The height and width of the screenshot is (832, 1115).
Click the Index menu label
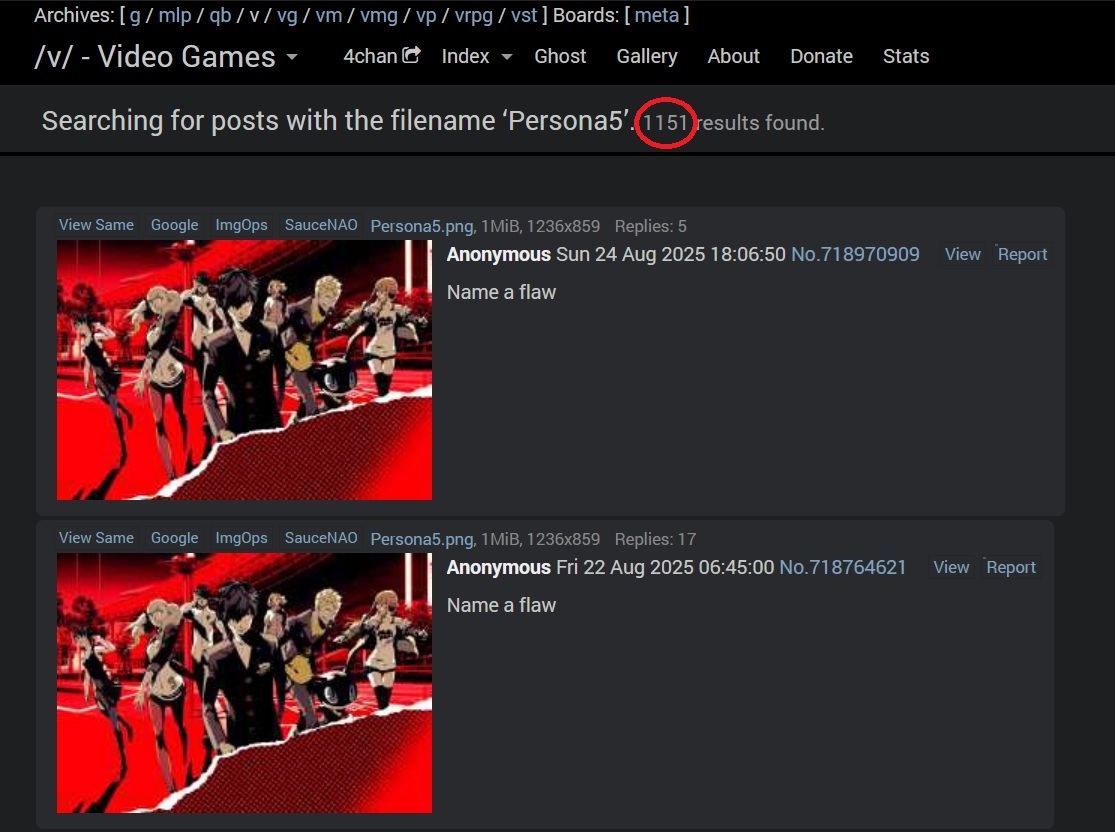pyautogui.click(x=465, y=56)
